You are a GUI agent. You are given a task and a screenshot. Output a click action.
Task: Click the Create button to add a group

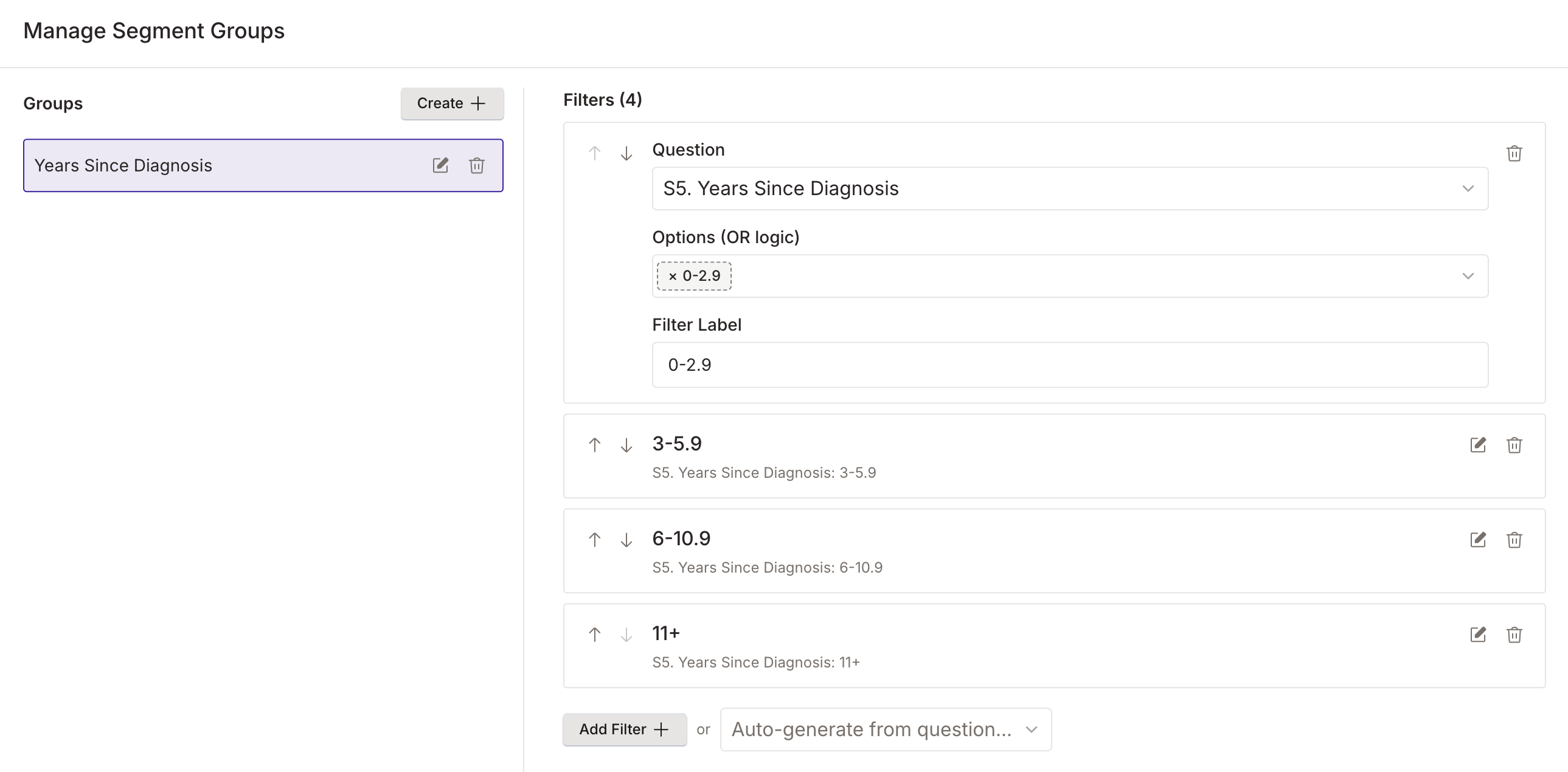point(453,103)
